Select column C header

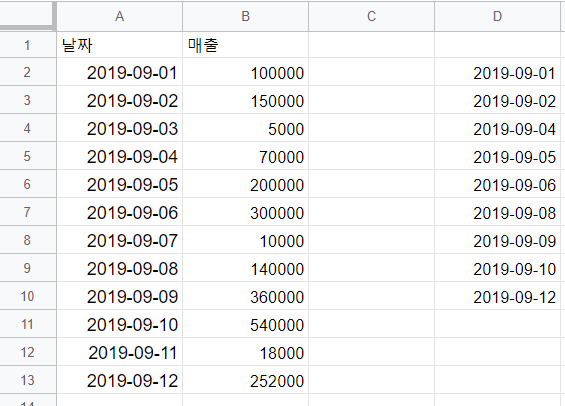pos(372,16)
